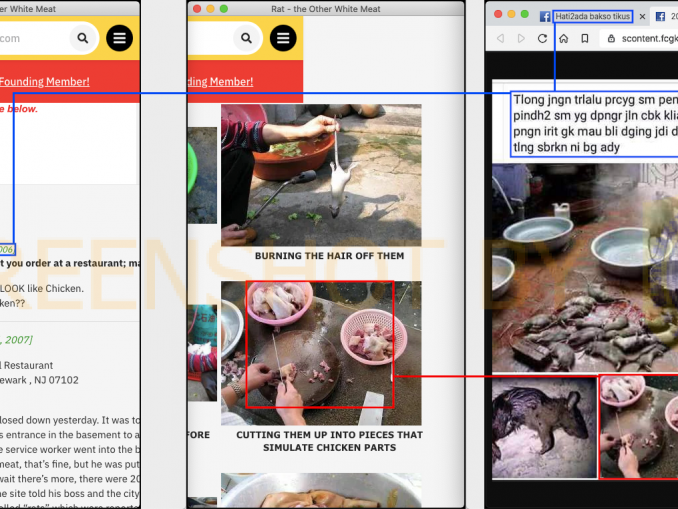The width and height of the screenshot is (678, 509).
Task: Open the burning the hair off them photo
Action: (321, 175)
